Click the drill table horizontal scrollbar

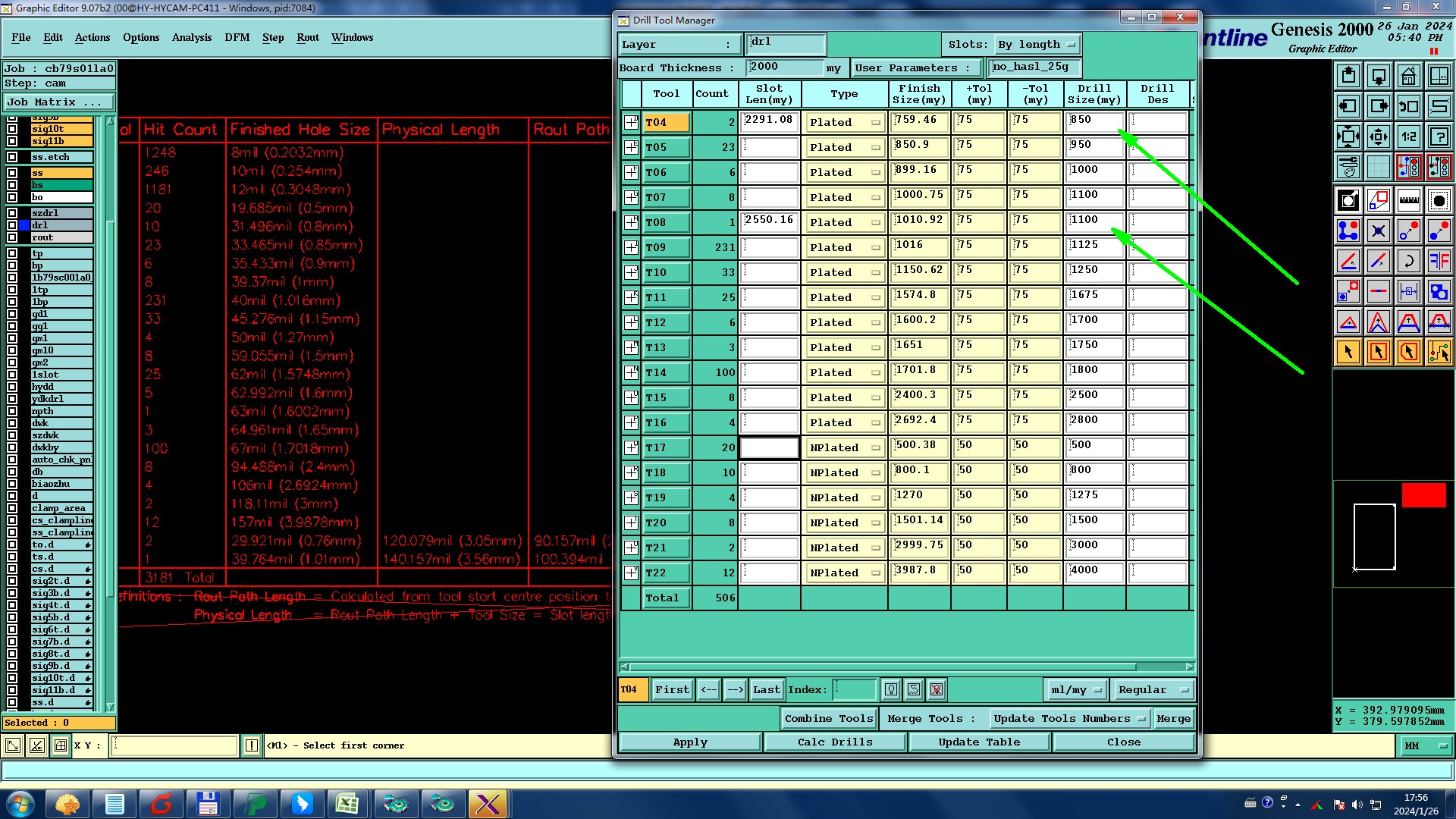click(907, 667)
